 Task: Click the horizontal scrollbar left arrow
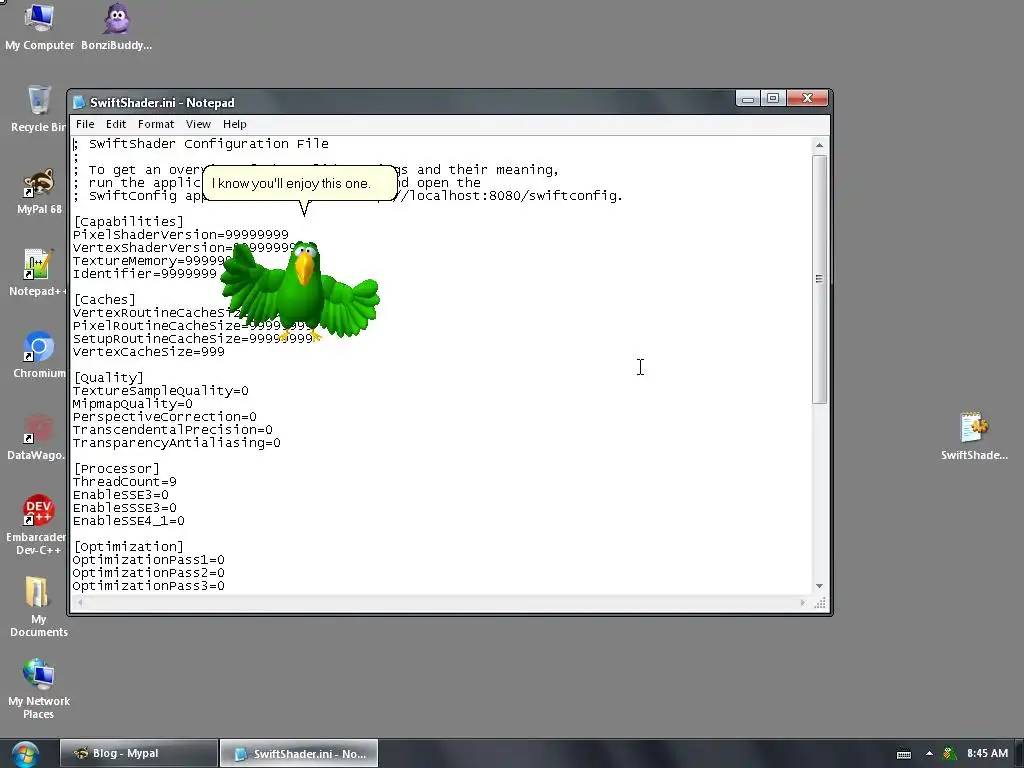(80, 603)
